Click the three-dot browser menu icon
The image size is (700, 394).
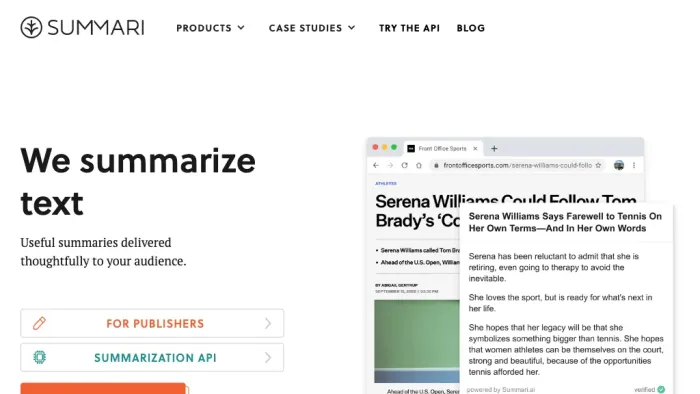click(634, 165)
